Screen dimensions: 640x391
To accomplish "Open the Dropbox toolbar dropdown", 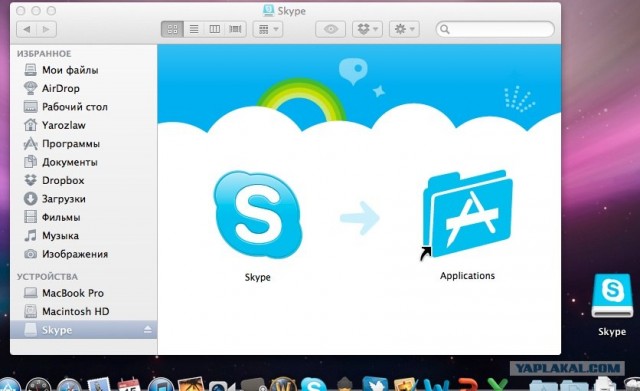I will point(367,29).
